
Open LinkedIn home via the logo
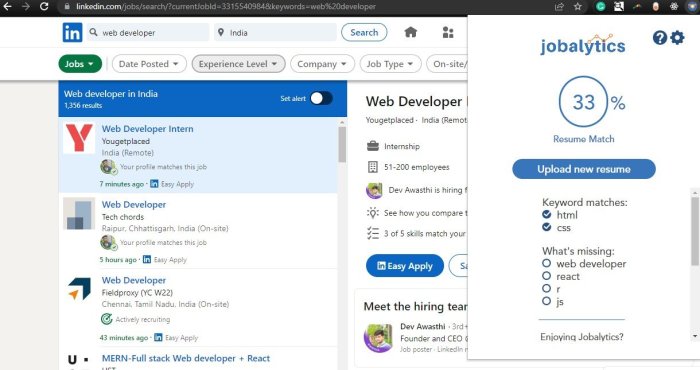72,33
